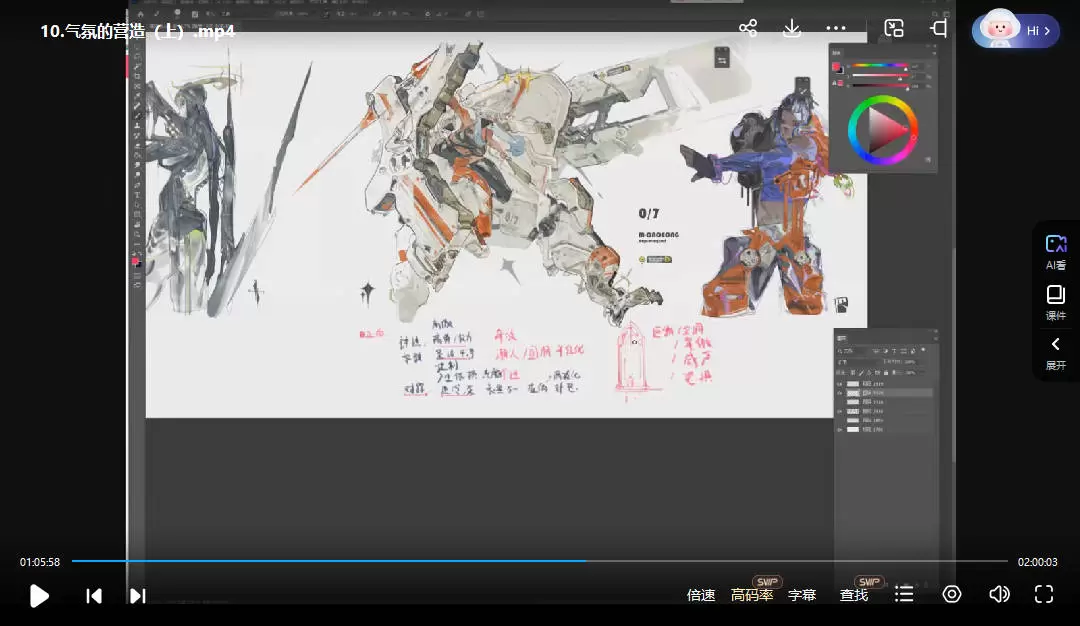Open the AI看 panel
Screen dimensions: 1080x626
click(x=1055, y=252)
